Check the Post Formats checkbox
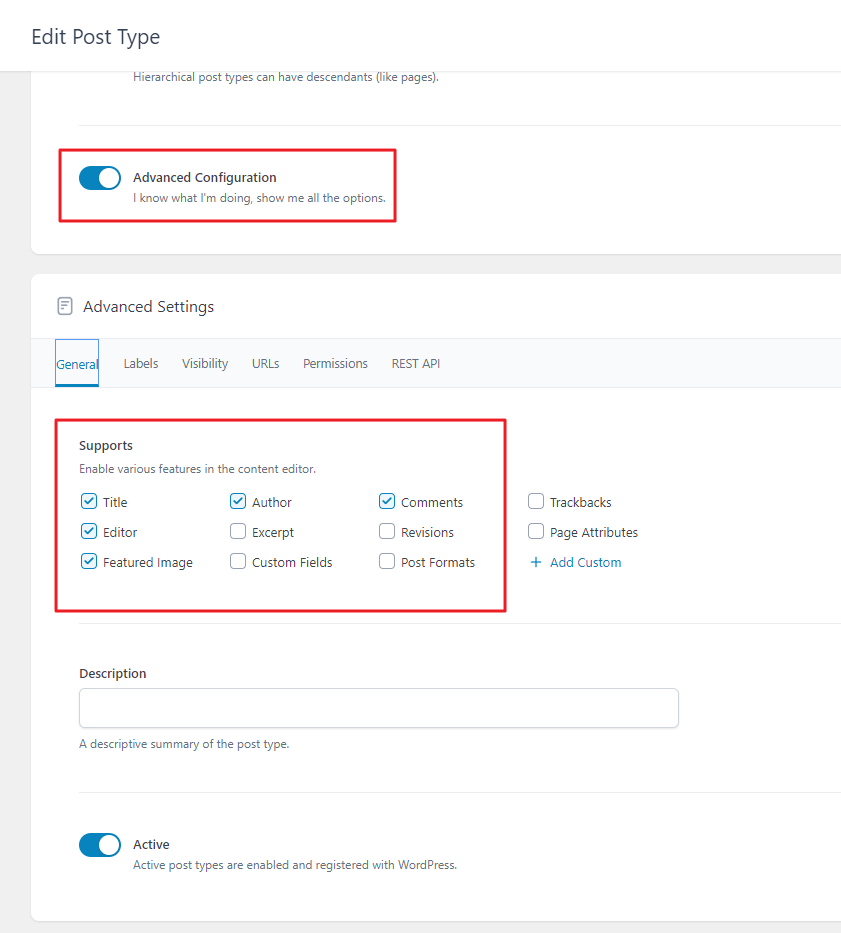This screenshot has height=933, width=841. tap(387, 562)
